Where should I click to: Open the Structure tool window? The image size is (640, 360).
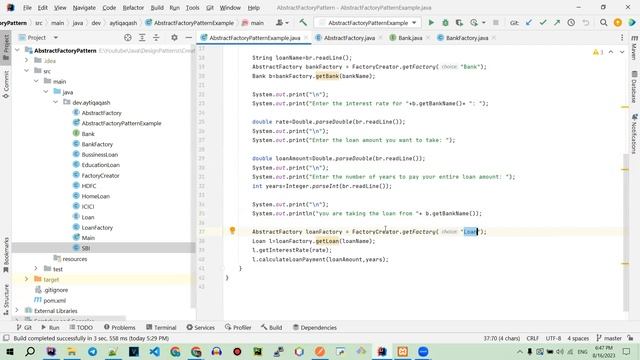click(x=6, y=299)
